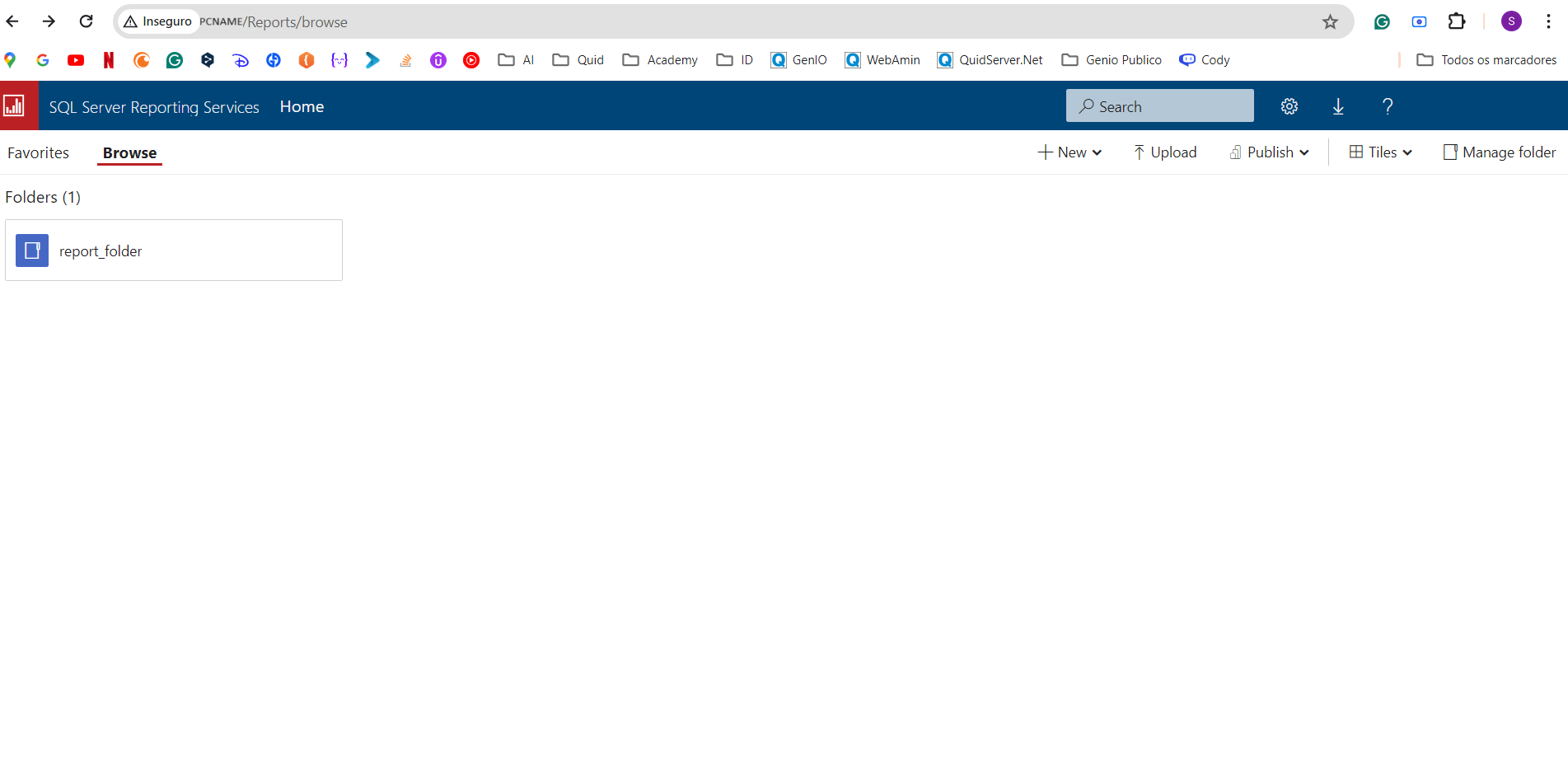Open the Google Maps bookmark icon

[x=10, y=59]
